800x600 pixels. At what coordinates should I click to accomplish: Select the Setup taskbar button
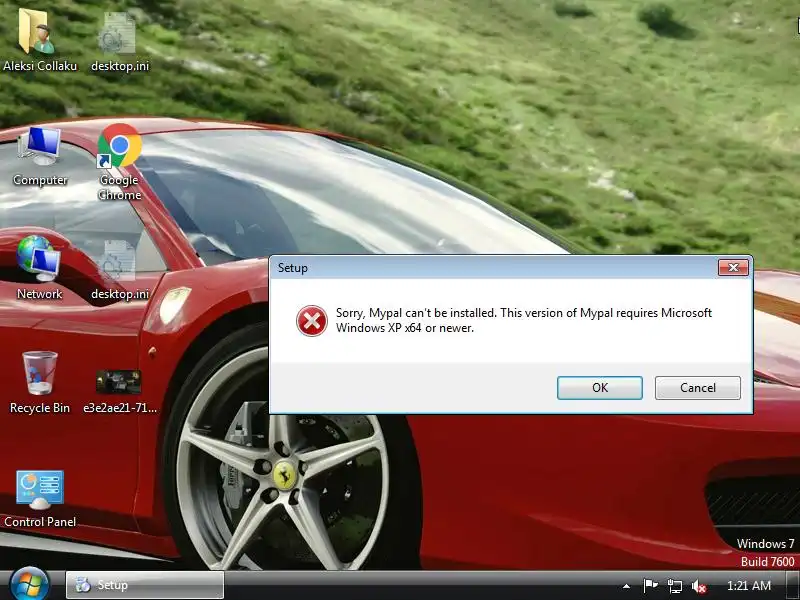point(145,585)
